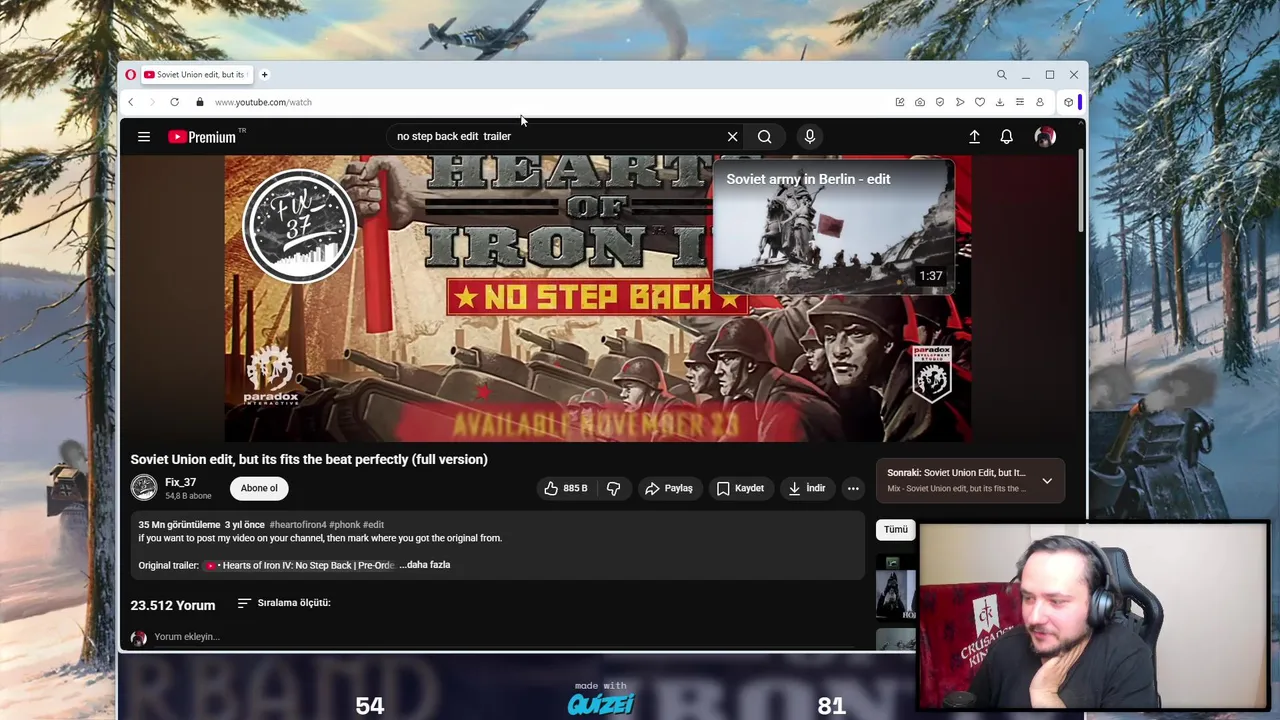1280x720 pixels.
Task: Click the page scrollbar on YouTube
Action: (x=1081, y=190)
